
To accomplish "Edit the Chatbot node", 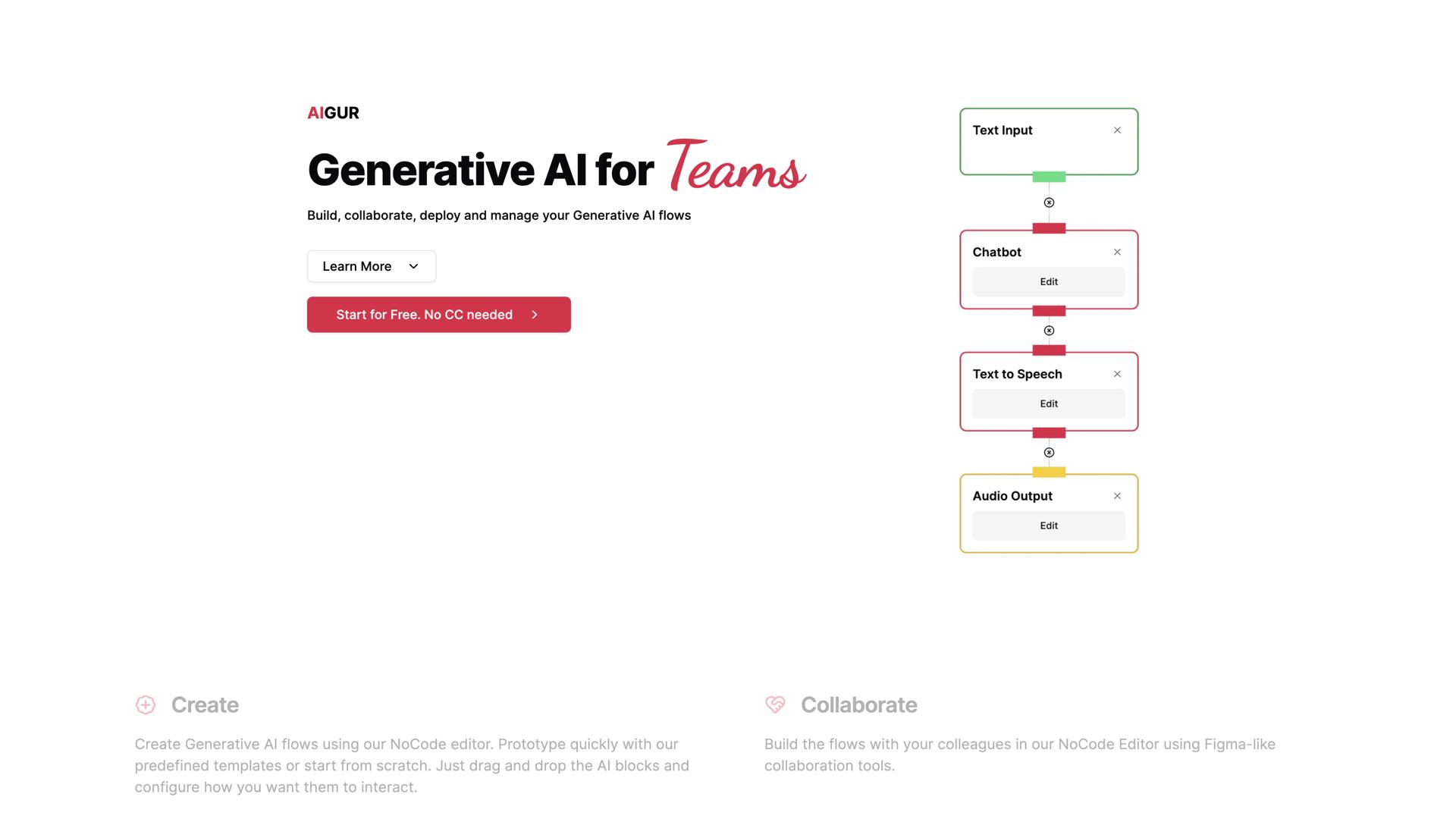I will coord(1049,282).
